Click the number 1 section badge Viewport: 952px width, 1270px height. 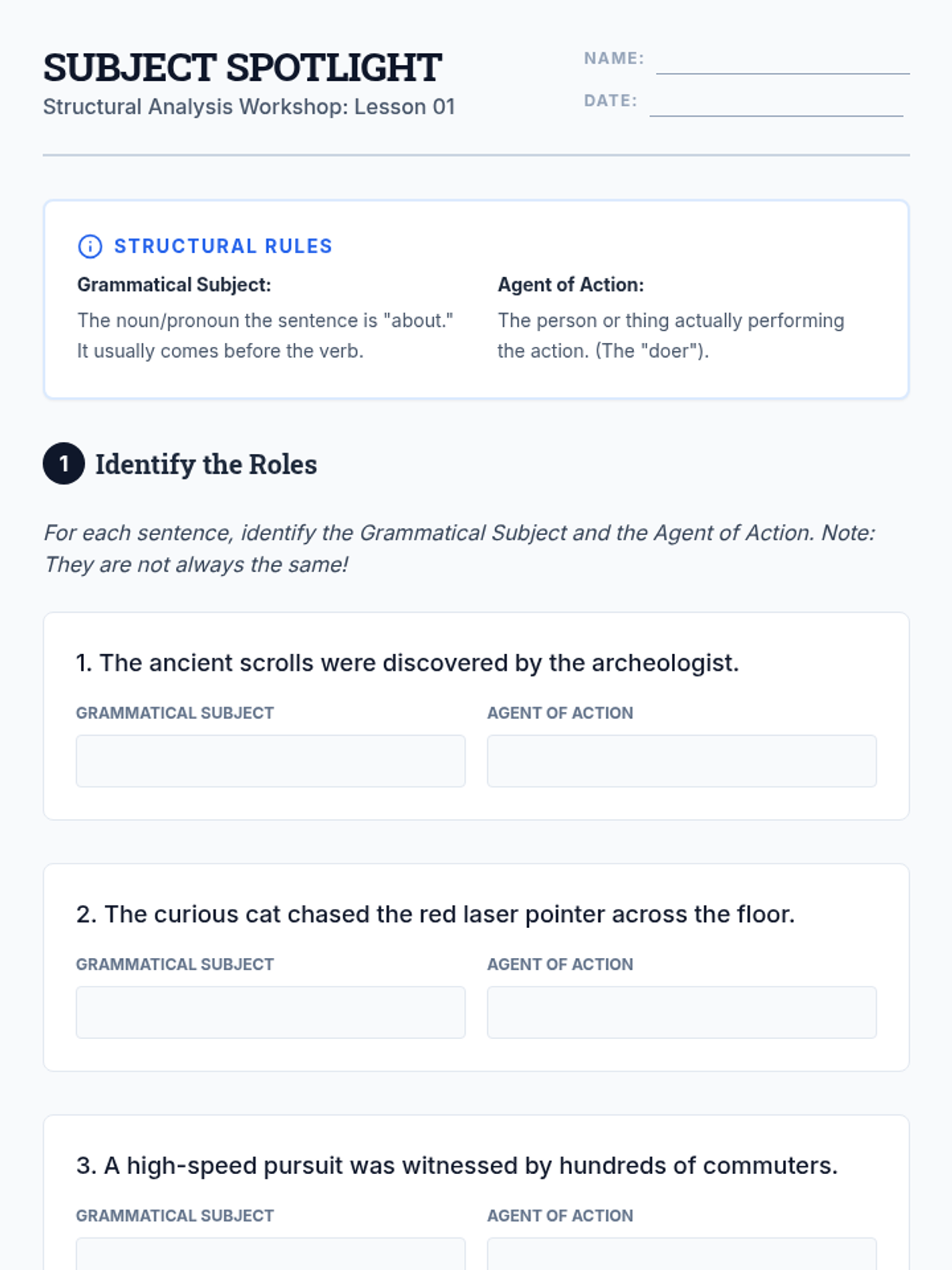[63, 464]
